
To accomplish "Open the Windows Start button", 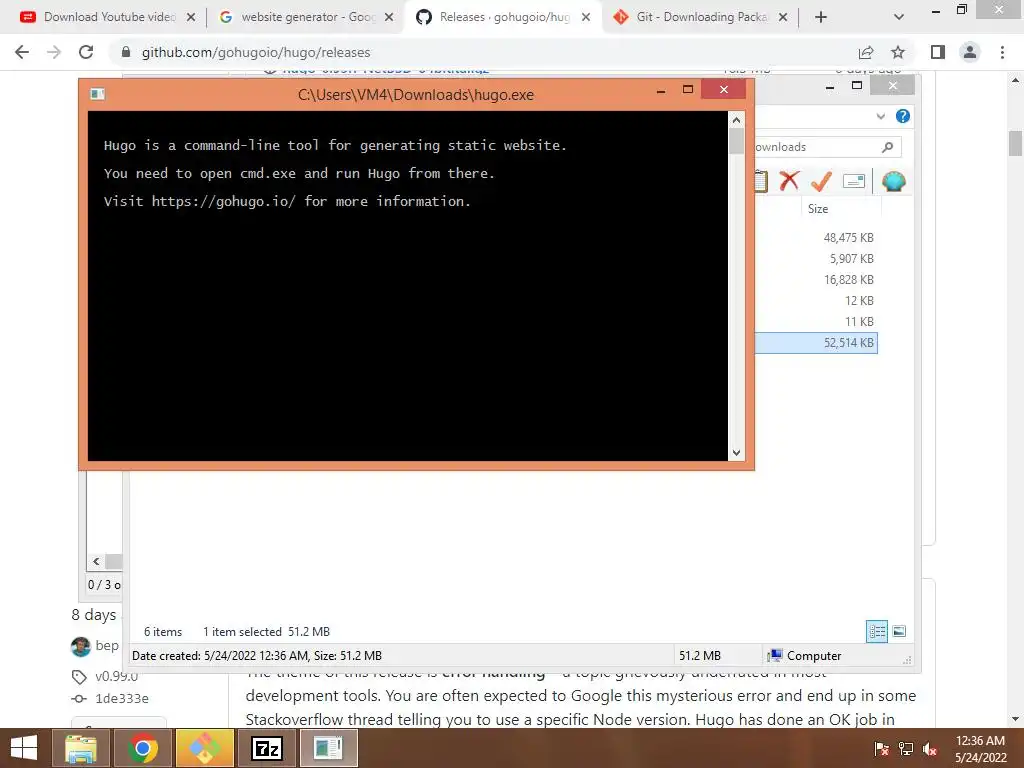I will [24, 748].
